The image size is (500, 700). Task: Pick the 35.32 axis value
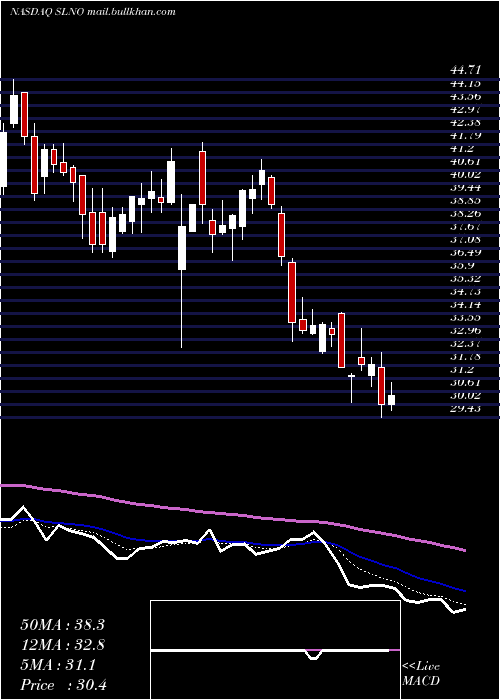point(465,279)
